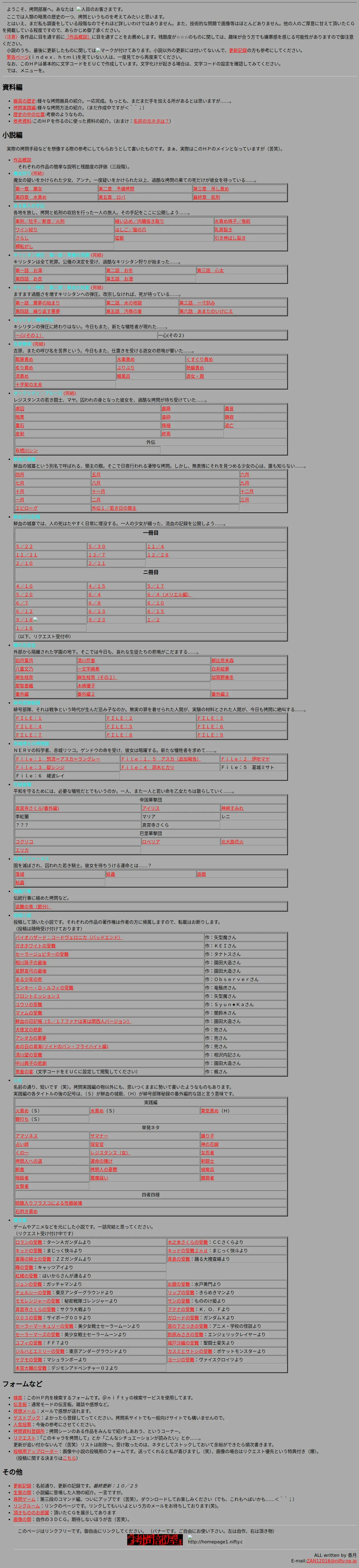Click the broken visitor counter image in the welcome line
This screenshot has height=1568, width=359.
[x=79, y=9]
